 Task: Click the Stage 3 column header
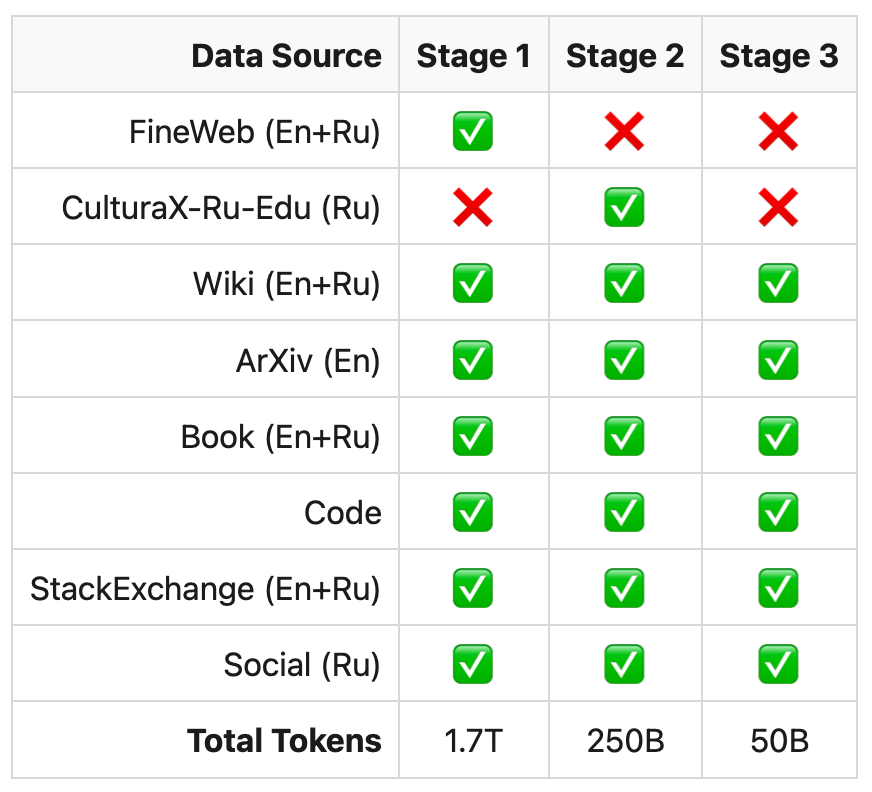pos(778,56)
